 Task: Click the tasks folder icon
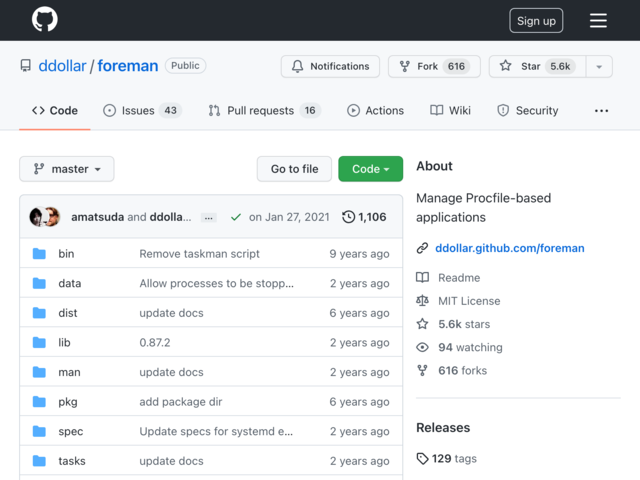click(x=39, y=461)
